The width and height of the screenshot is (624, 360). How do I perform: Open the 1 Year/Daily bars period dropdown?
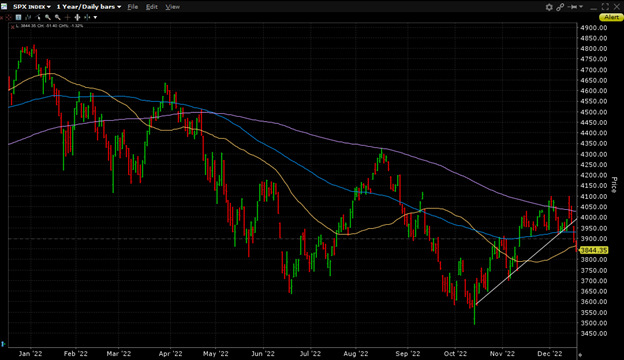(x=88, y=7)
